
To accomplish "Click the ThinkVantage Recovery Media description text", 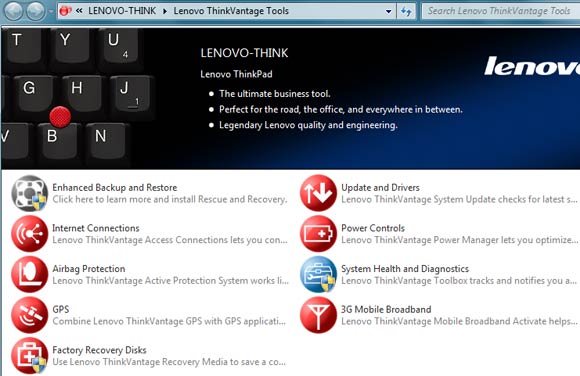I will click(169, 362).
